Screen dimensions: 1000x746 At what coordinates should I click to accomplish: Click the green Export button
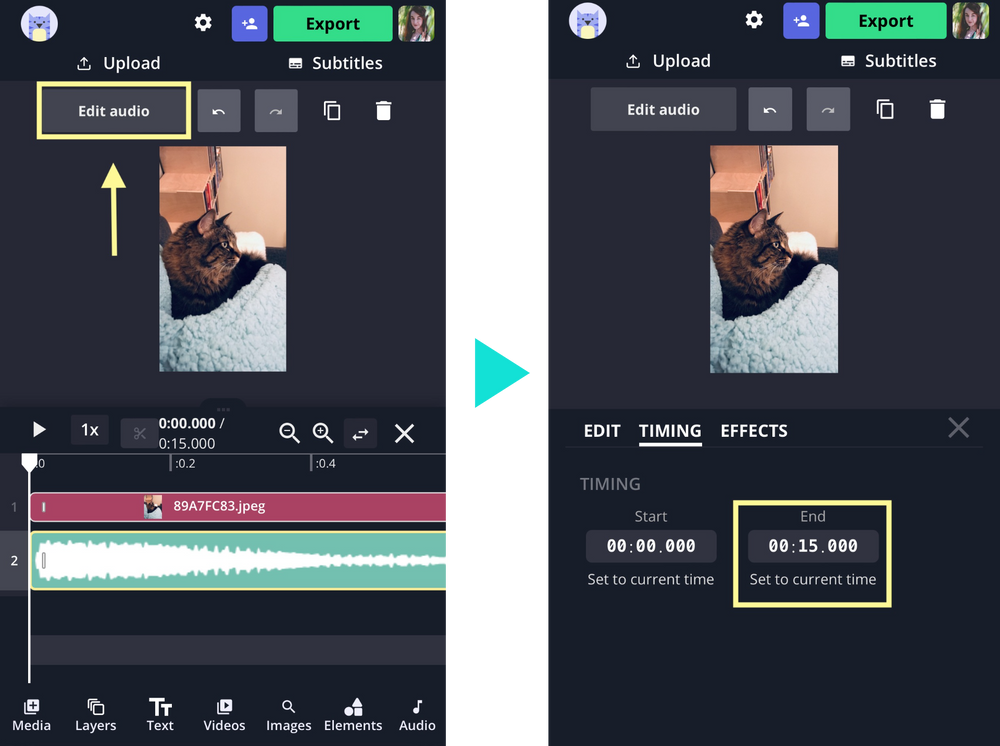pos(333,22)
